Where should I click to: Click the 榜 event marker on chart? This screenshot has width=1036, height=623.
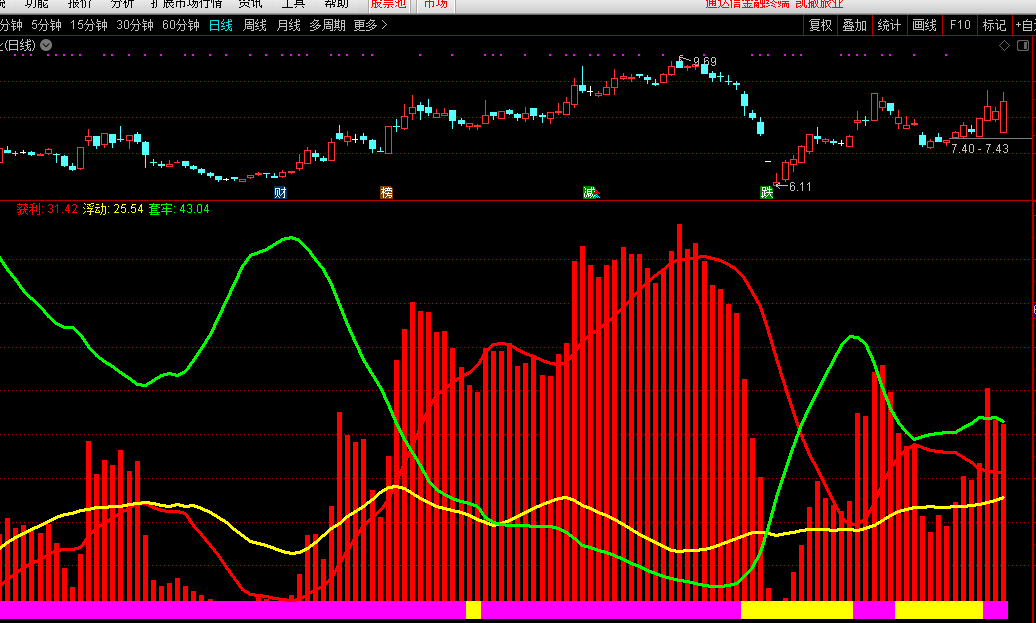point(387,192)
